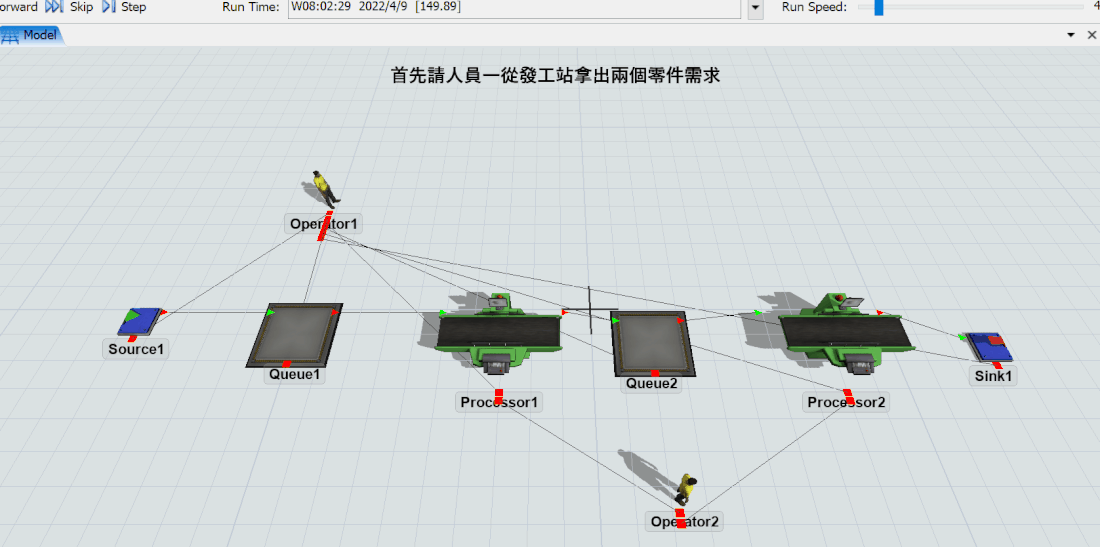Select the Queue1 object
Screen dimensions: 1100x547
[295, 334]
